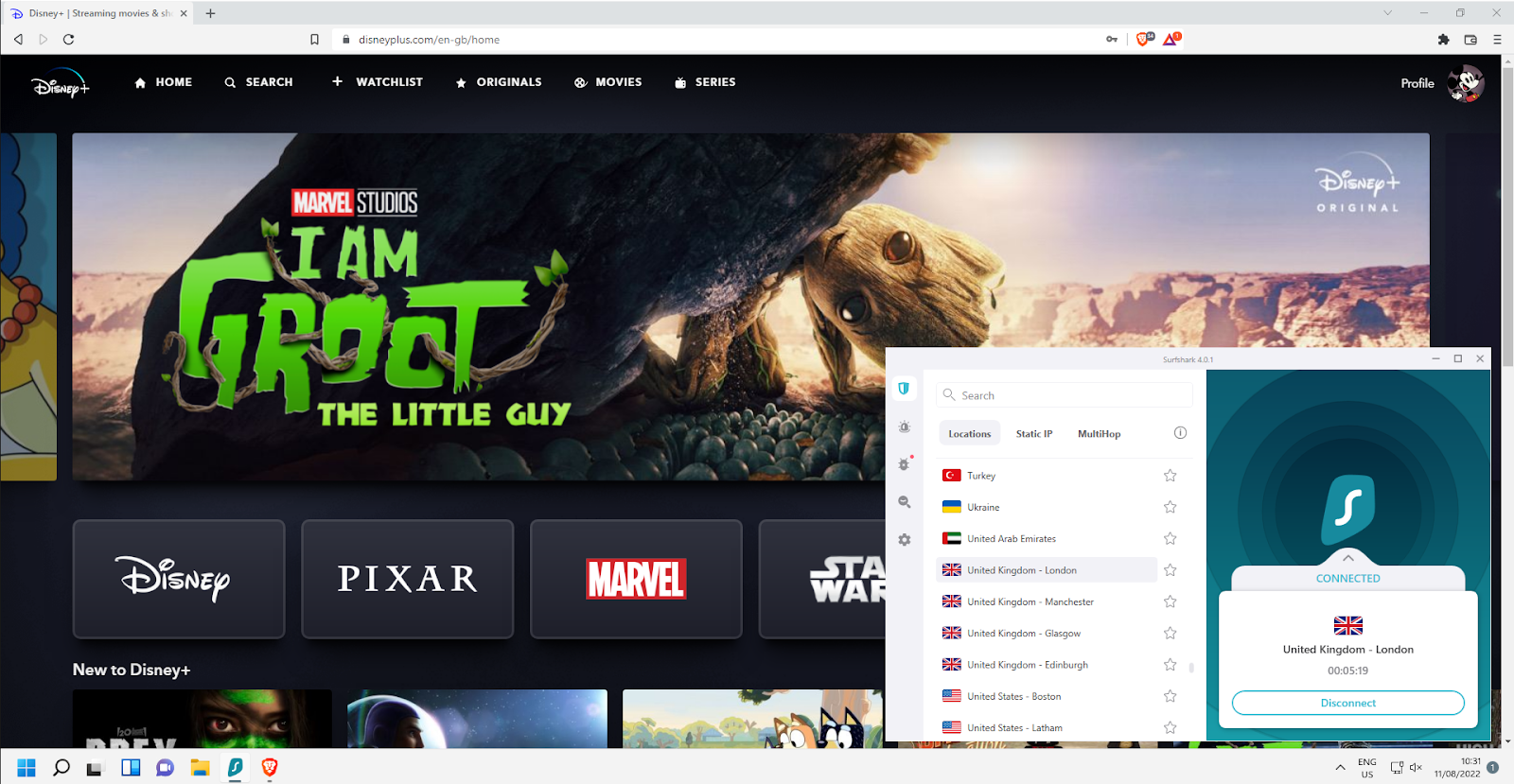Go forward in the browser

[x=43, y=40]
